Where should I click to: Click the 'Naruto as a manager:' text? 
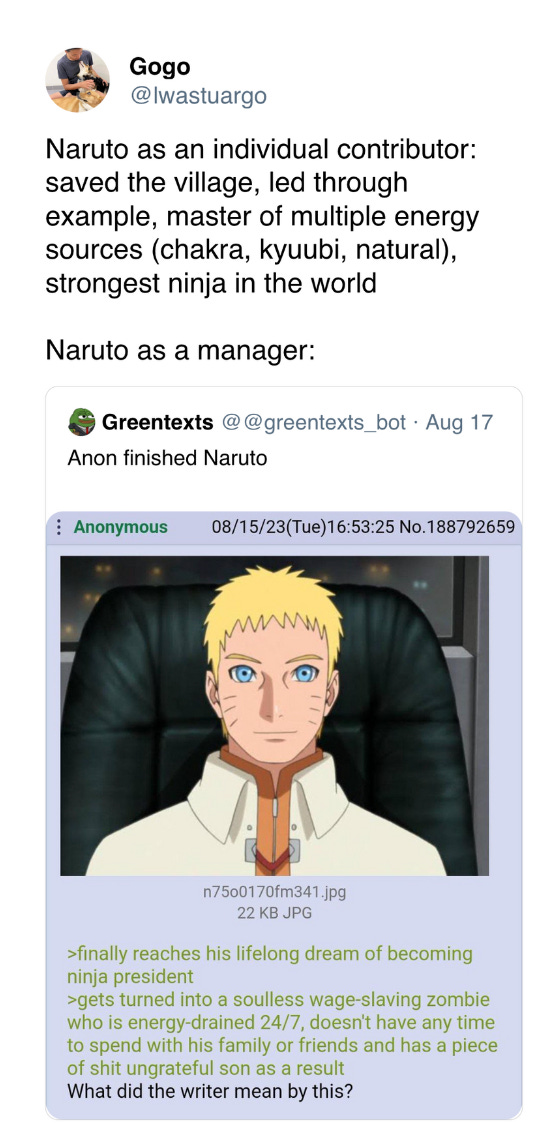tap(180, 351)
